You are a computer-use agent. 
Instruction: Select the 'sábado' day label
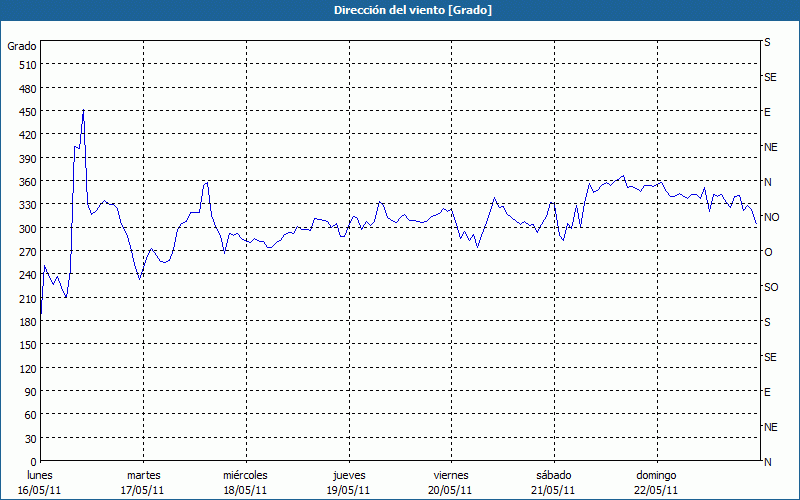coord(553,475)
